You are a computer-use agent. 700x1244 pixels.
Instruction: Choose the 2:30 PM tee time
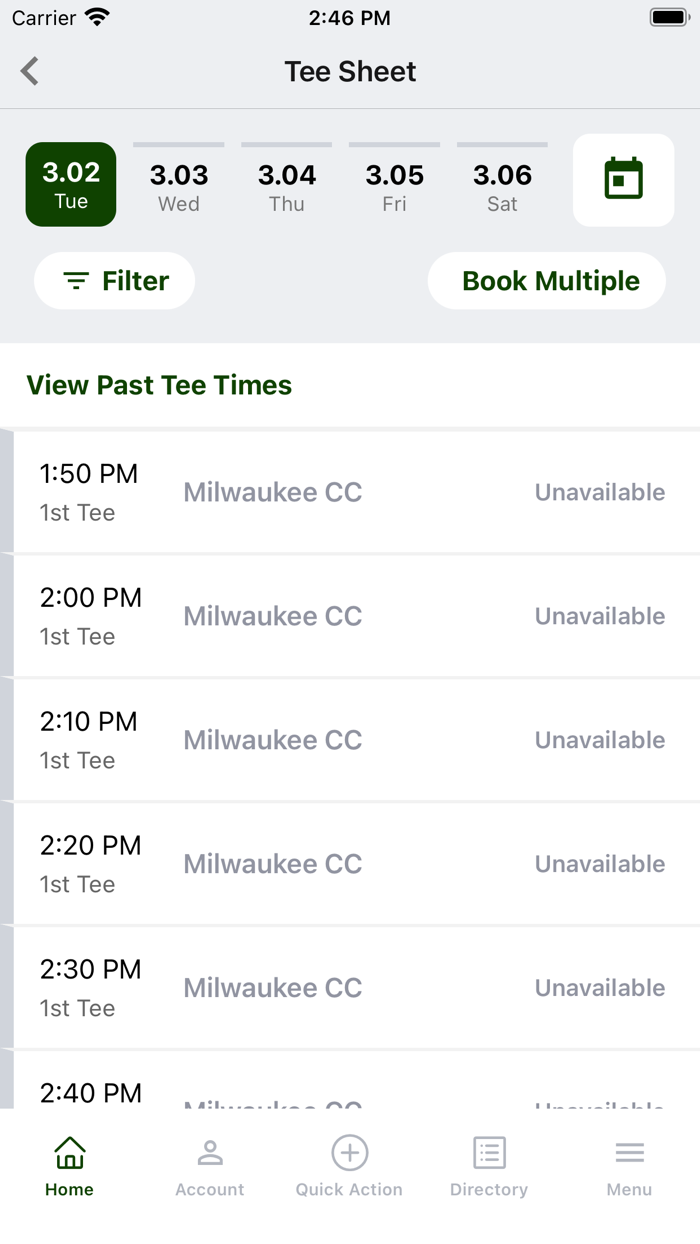point(350,988)
